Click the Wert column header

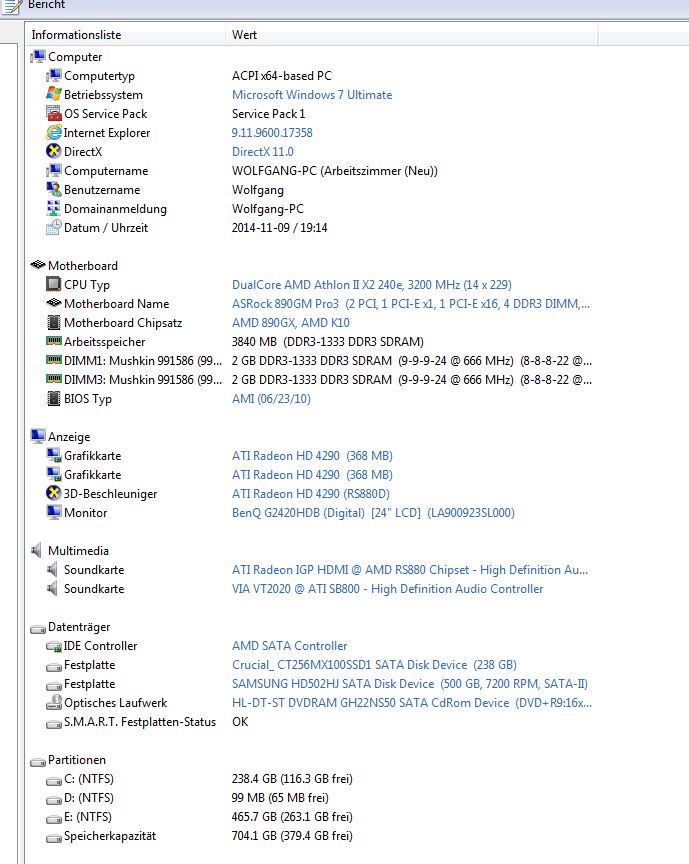(x=412, y=35)
